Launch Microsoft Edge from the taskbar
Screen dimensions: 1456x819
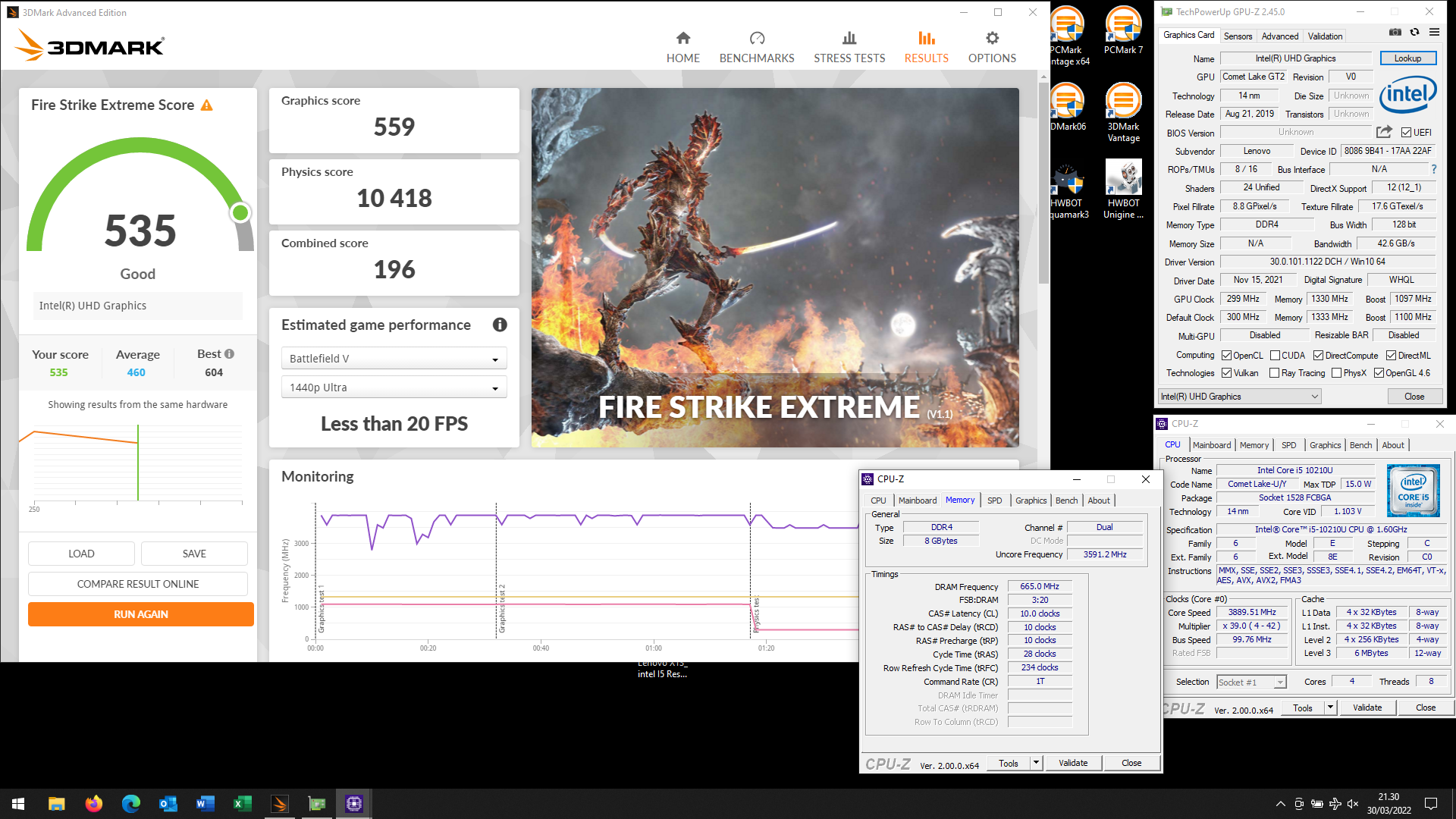(x=130, y=804)
